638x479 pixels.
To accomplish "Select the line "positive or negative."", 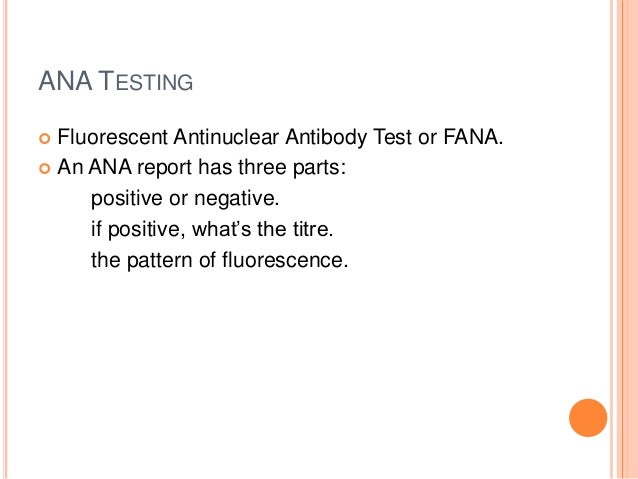I will pos(185,199).
